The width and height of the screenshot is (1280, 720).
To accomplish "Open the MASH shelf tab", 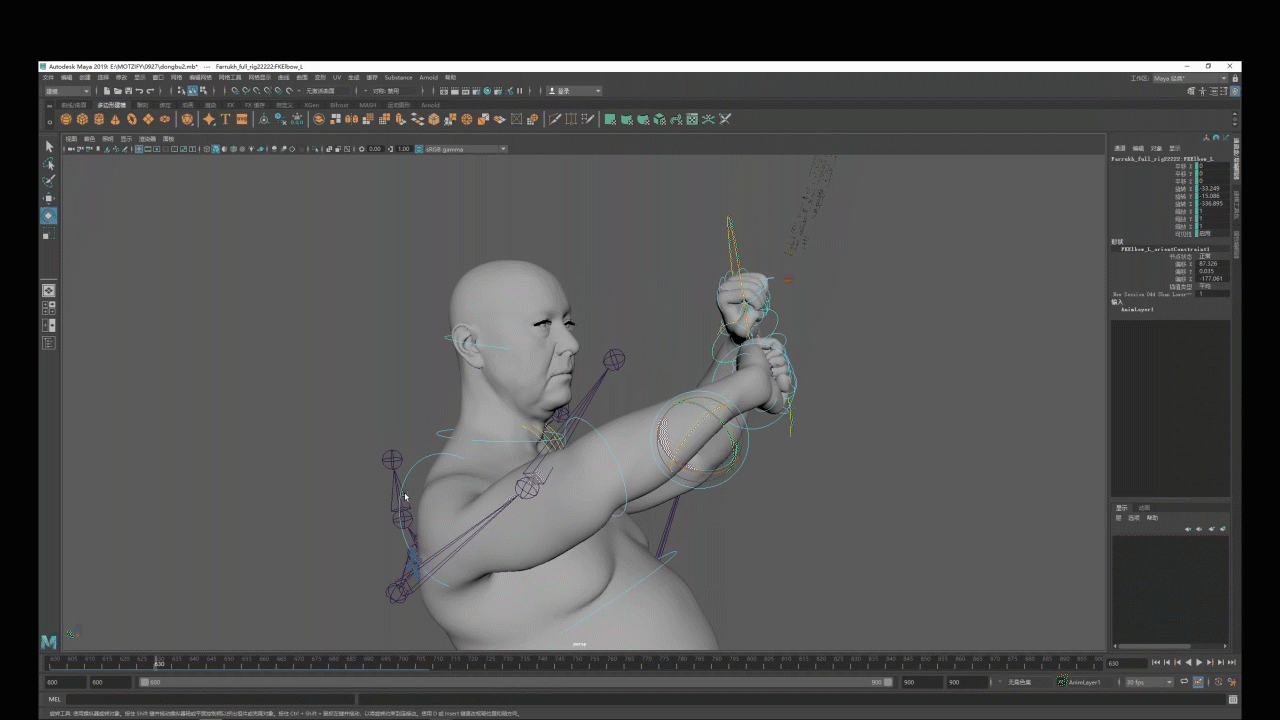I will [368, 105].
